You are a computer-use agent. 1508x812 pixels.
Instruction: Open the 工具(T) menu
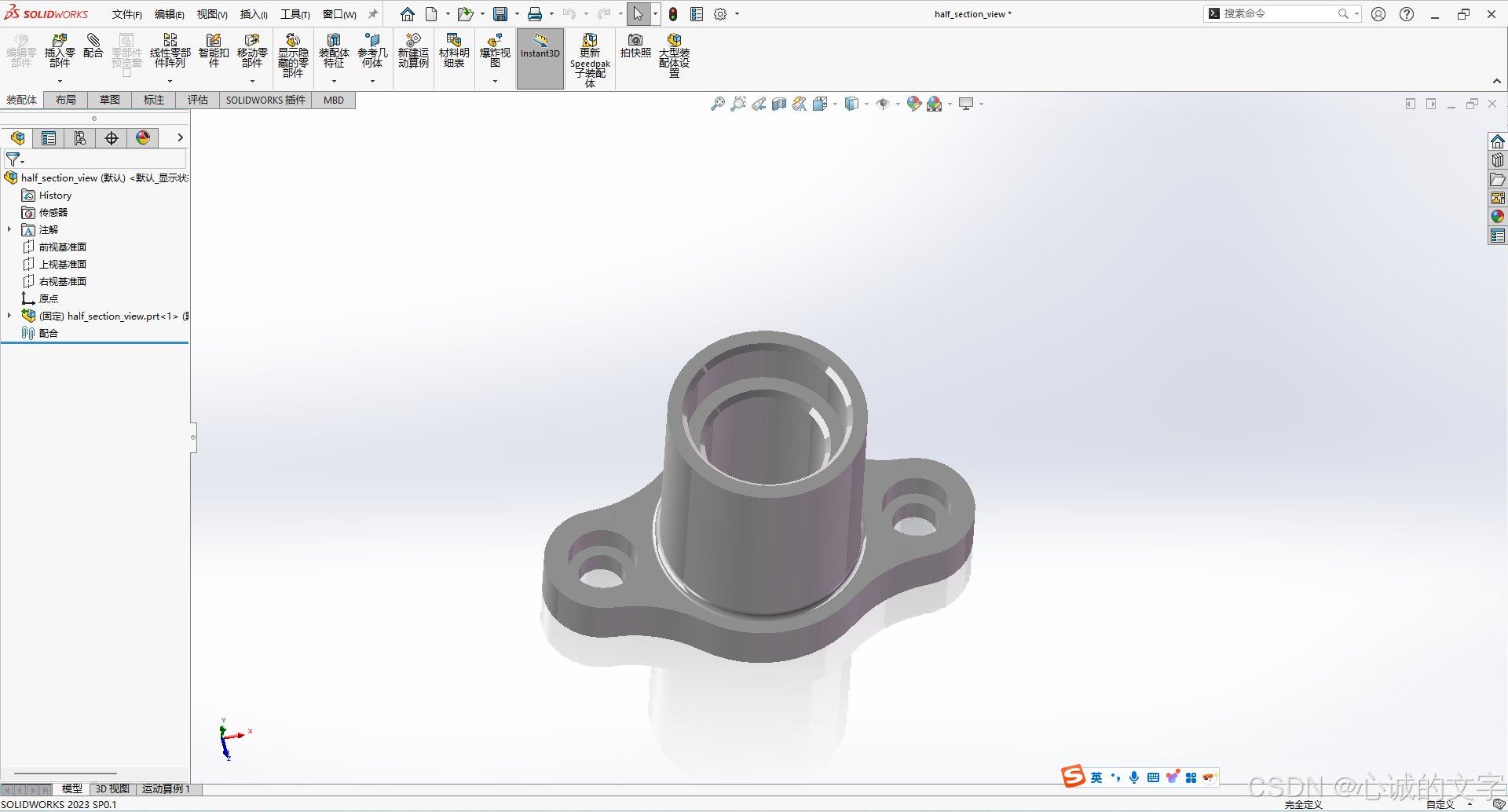coord(295,14)
